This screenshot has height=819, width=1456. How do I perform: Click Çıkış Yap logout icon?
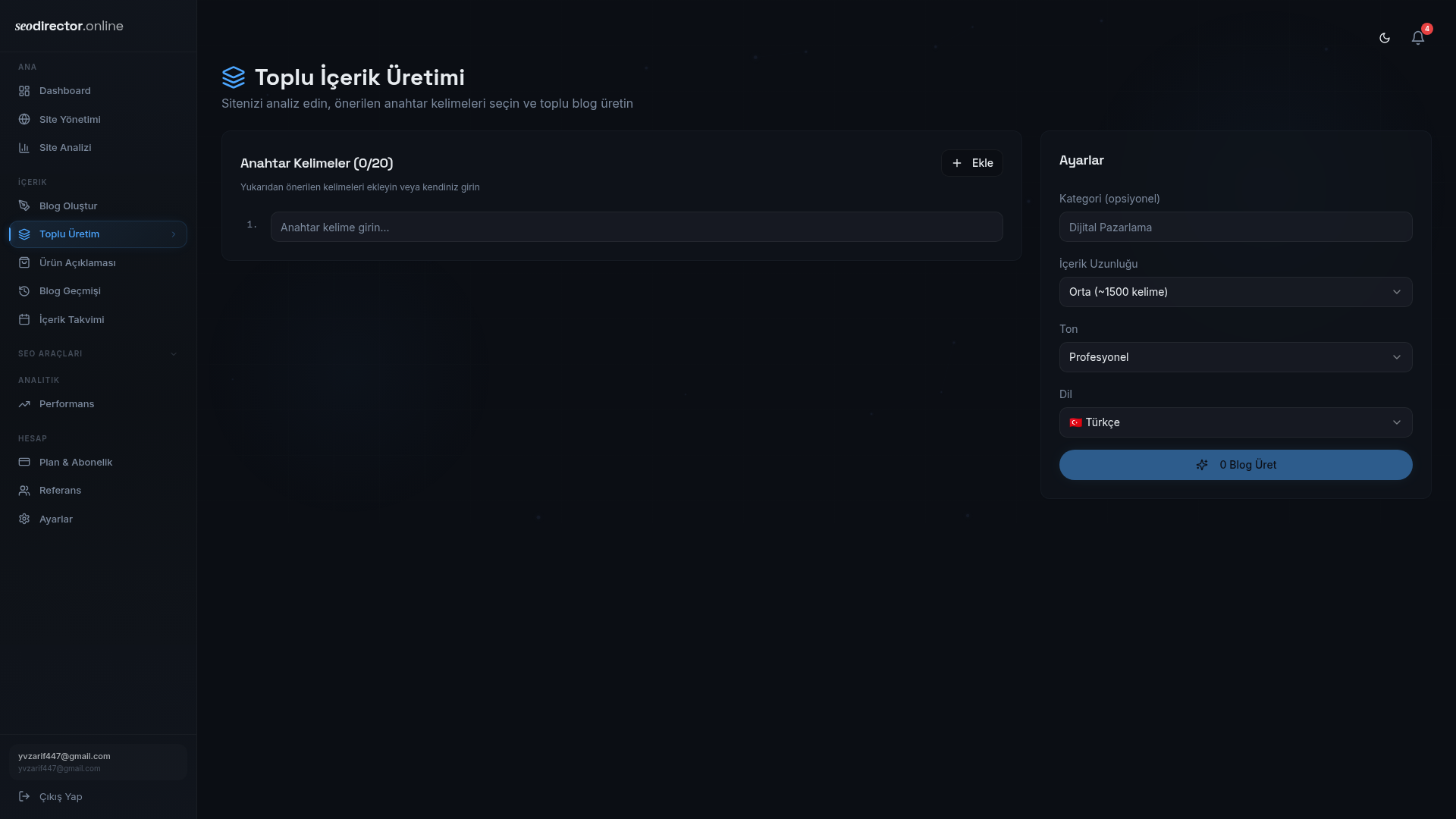24,796
